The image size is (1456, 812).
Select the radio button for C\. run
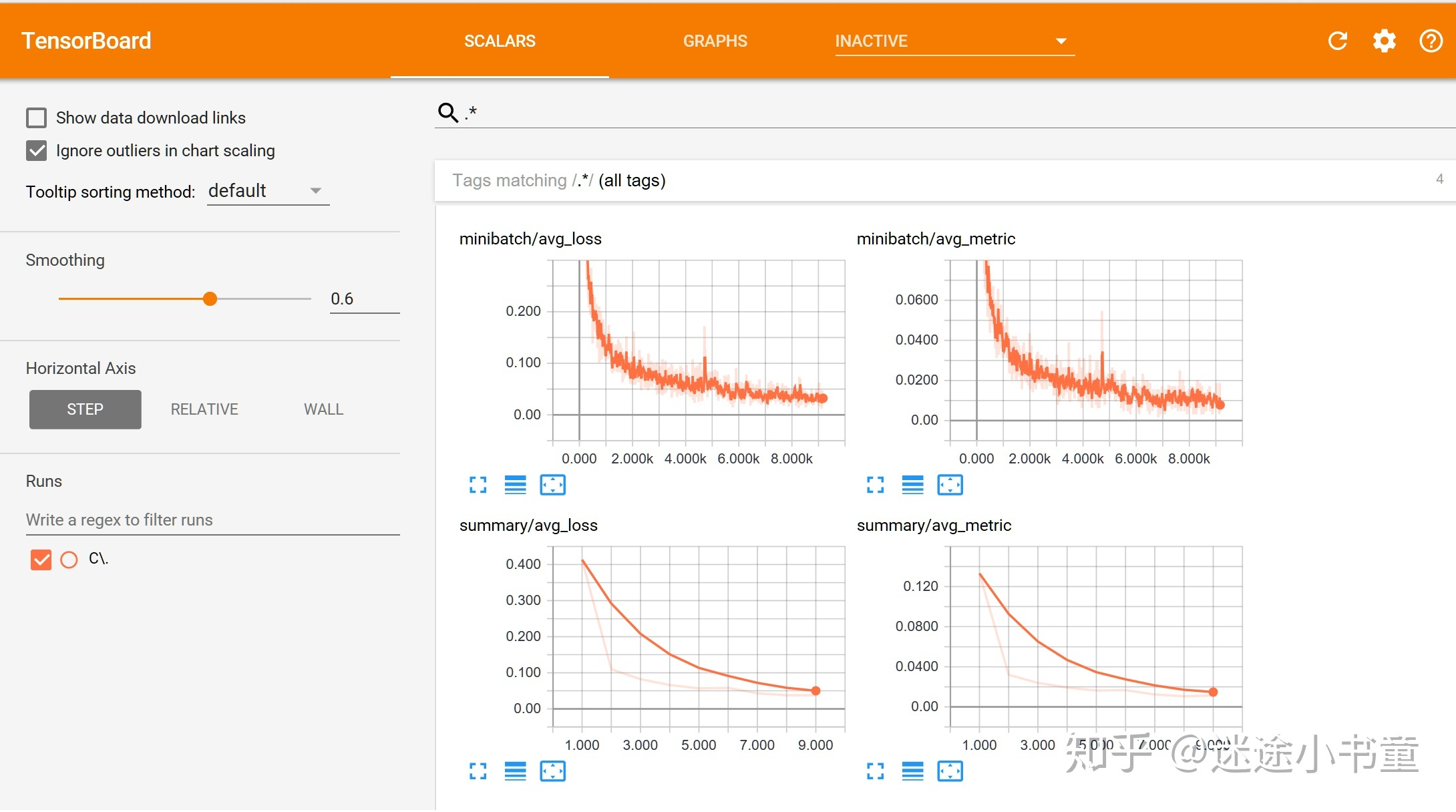click(x=69, y=558)
